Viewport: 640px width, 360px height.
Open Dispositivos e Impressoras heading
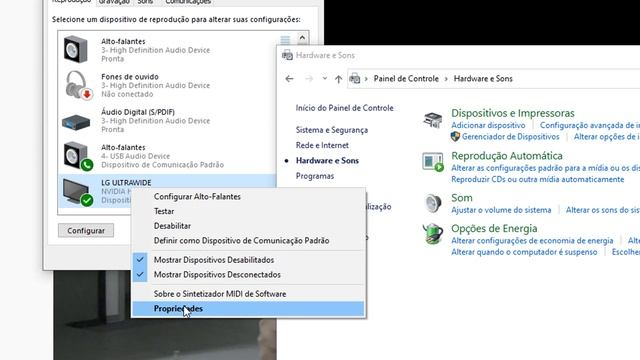[x=513, y=113]
